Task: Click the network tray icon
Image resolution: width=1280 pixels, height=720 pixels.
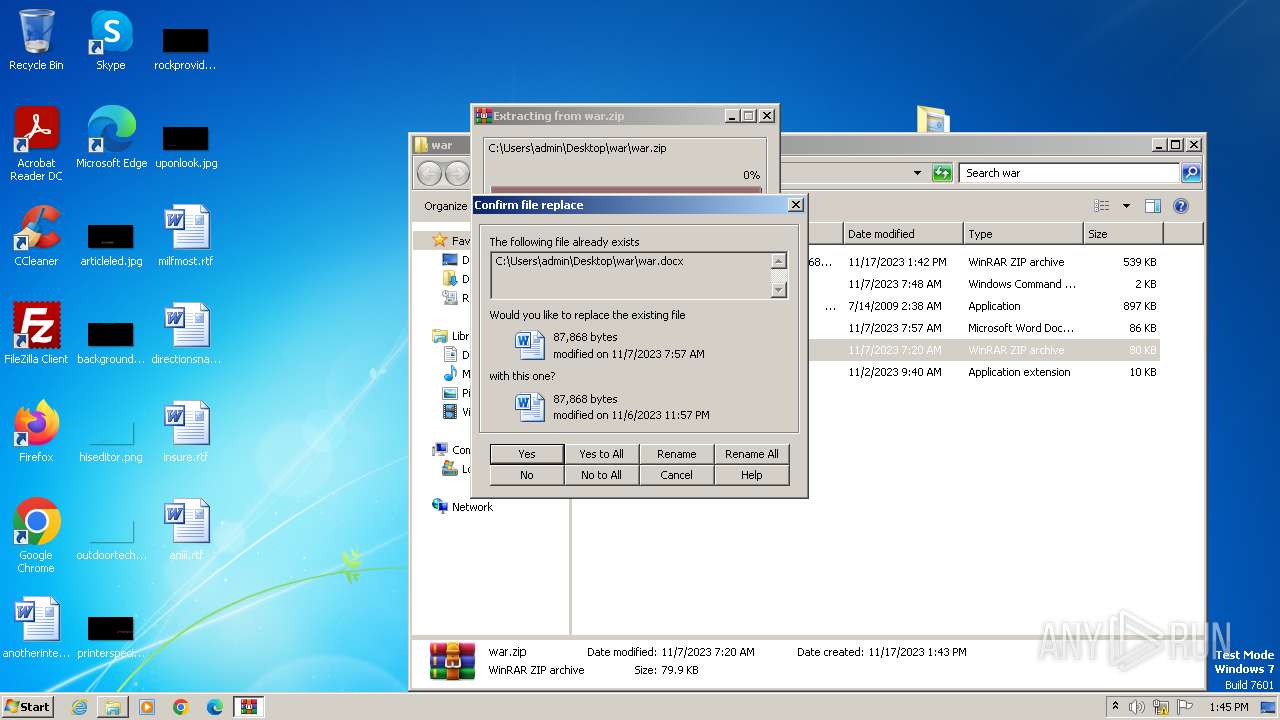Action: [1161, 707]
